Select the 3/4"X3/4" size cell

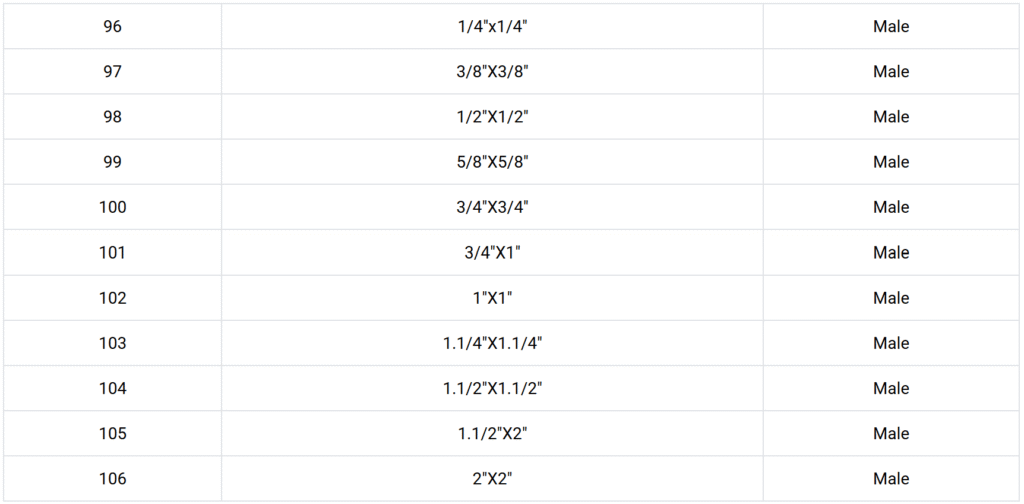tap(492, 207)
